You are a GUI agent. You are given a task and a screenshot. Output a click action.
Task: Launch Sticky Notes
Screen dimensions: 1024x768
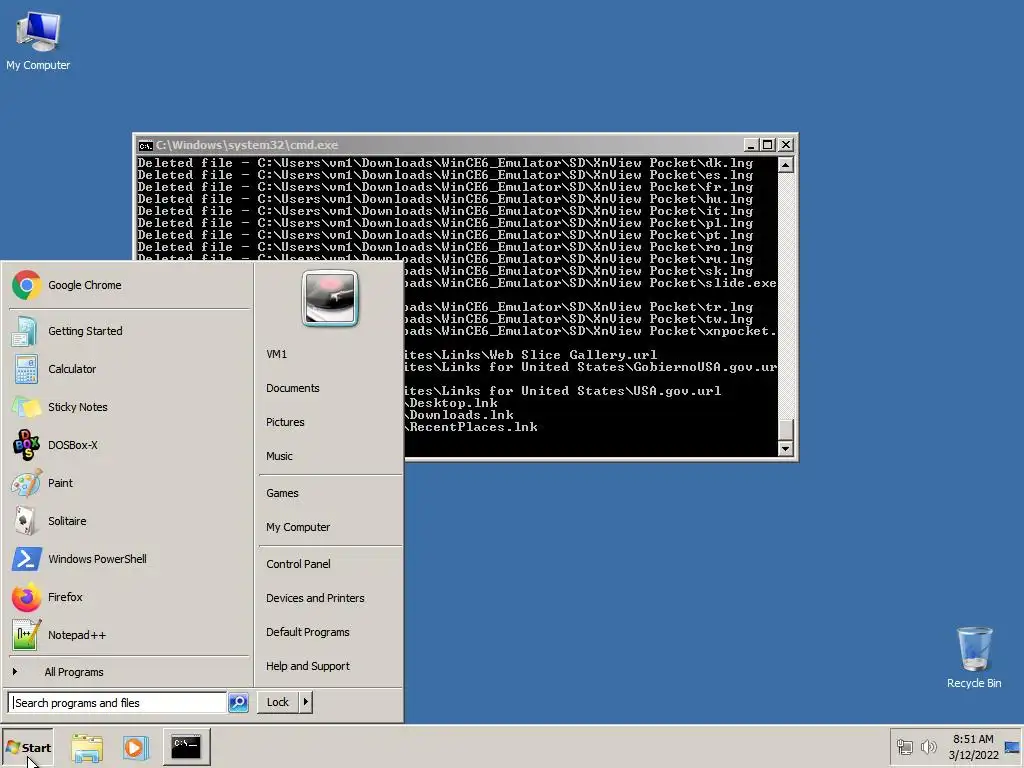[x=129, y=407]
